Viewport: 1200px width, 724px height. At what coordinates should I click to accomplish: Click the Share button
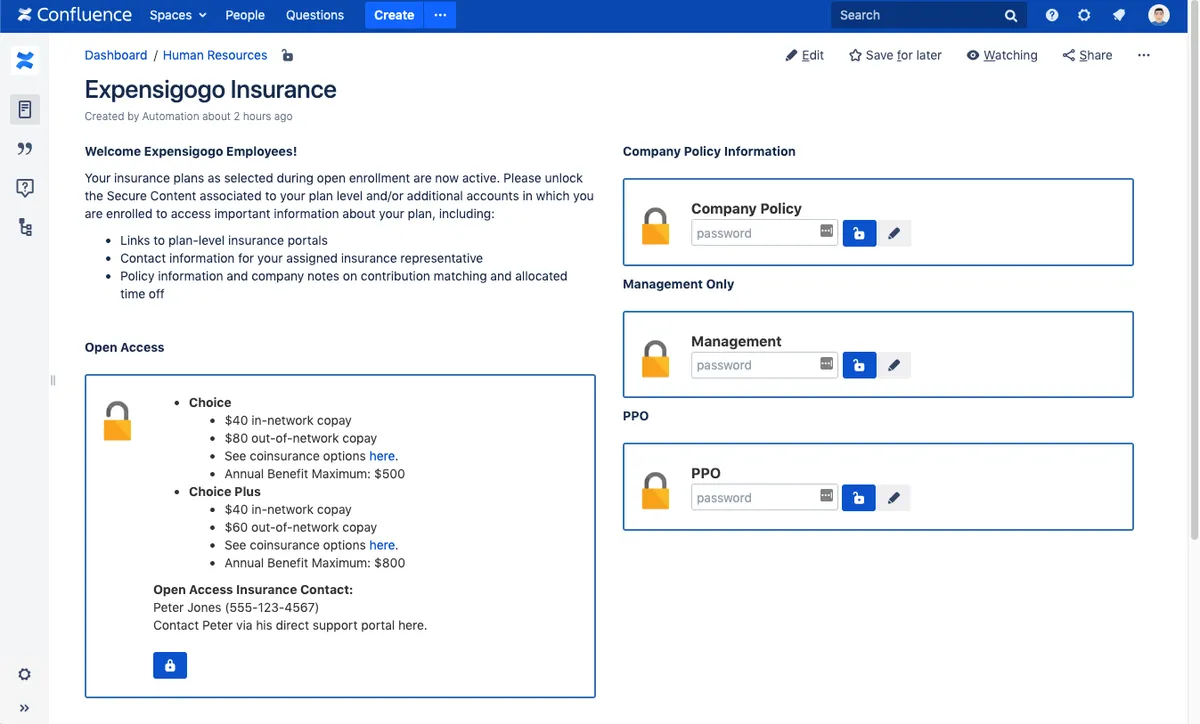click(1087, 55)
